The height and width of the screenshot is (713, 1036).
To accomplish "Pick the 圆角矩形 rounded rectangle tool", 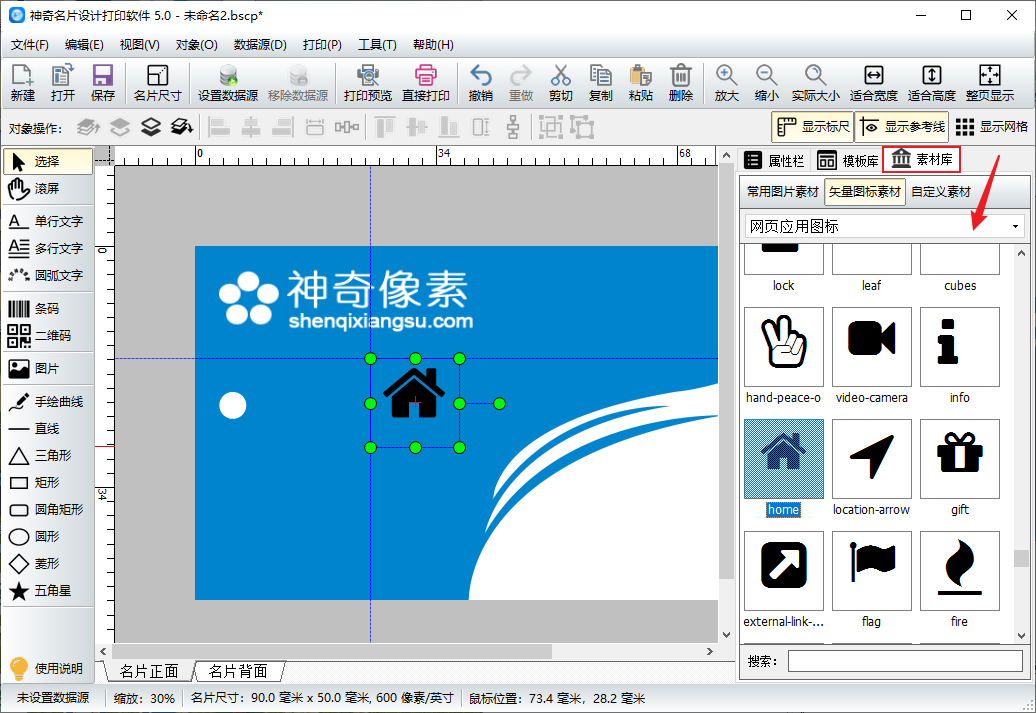I will point(48,509).
